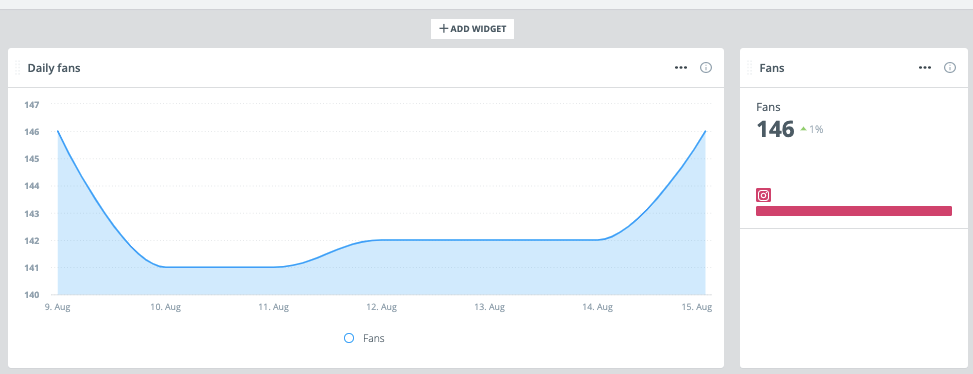Click the Fans widget header title

click(x=772, y=68)
